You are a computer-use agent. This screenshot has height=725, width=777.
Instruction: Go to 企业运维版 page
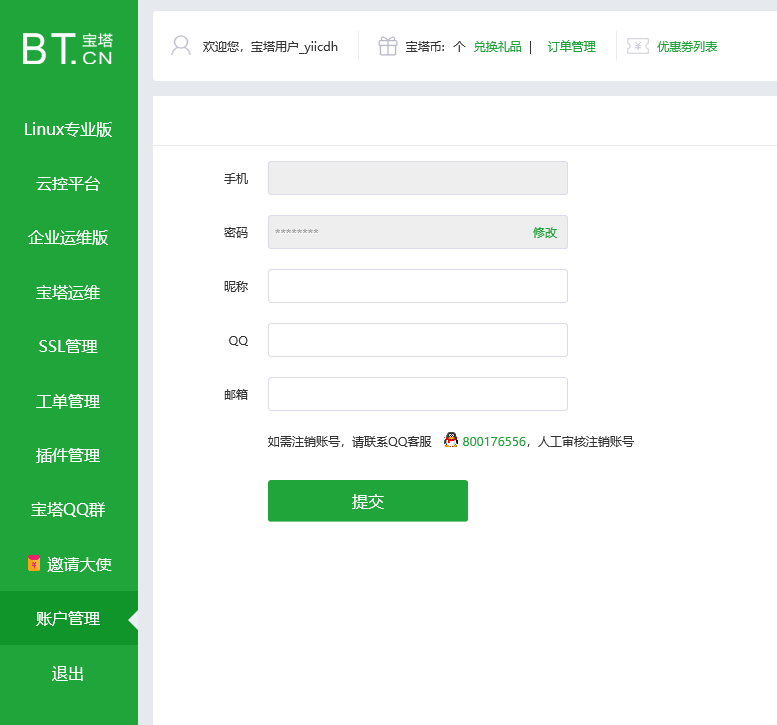tap(68, 238)
